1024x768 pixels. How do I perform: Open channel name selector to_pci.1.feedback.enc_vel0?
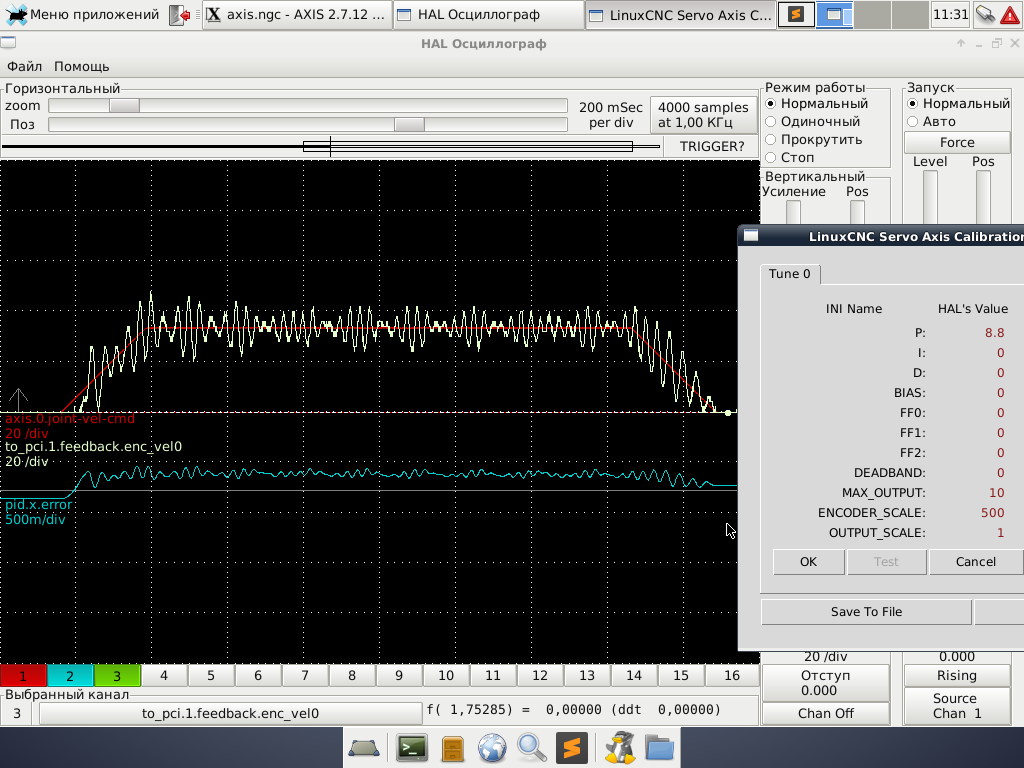coord(230,713)
